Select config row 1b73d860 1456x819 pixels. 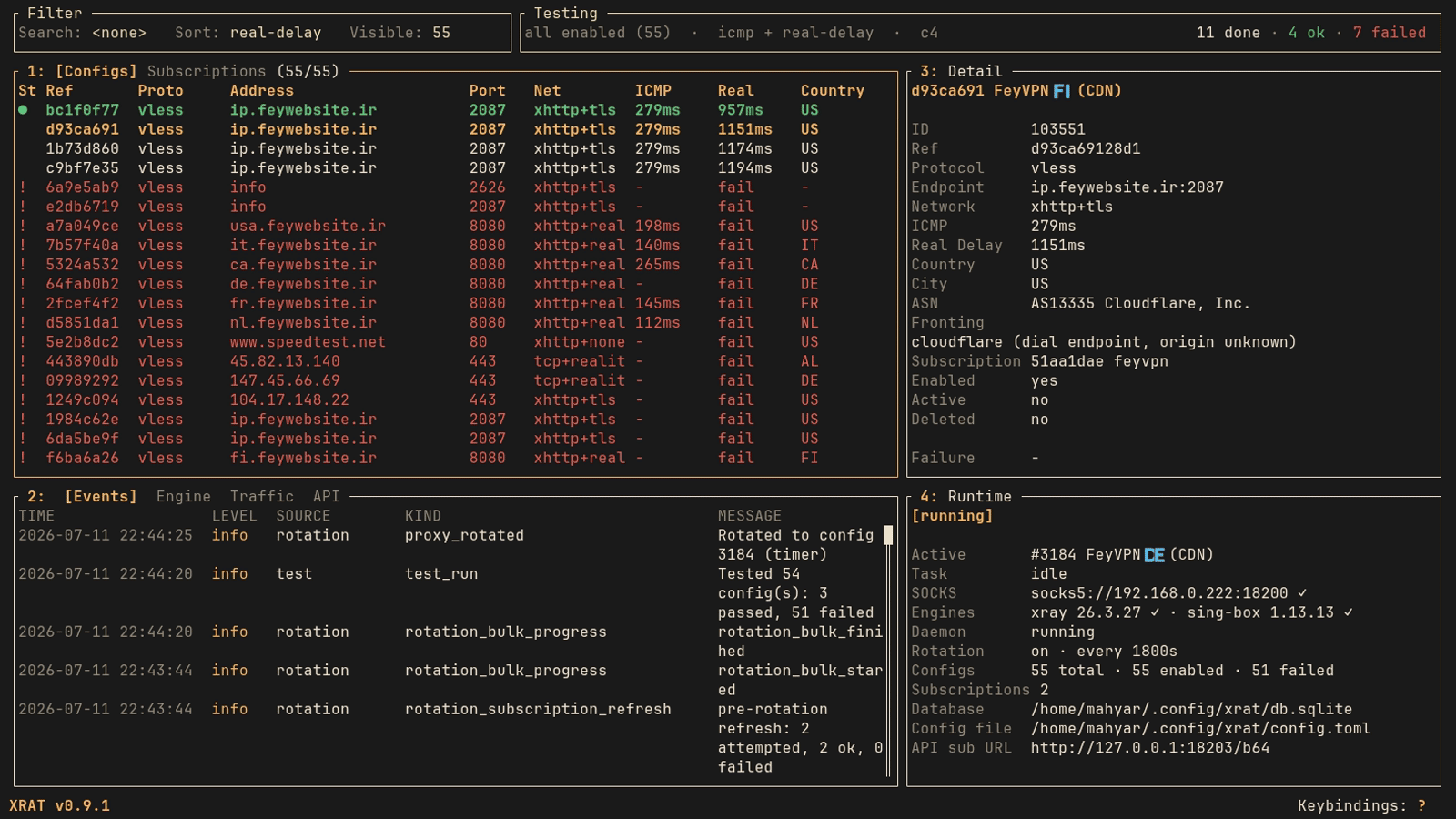click(455, 148)
